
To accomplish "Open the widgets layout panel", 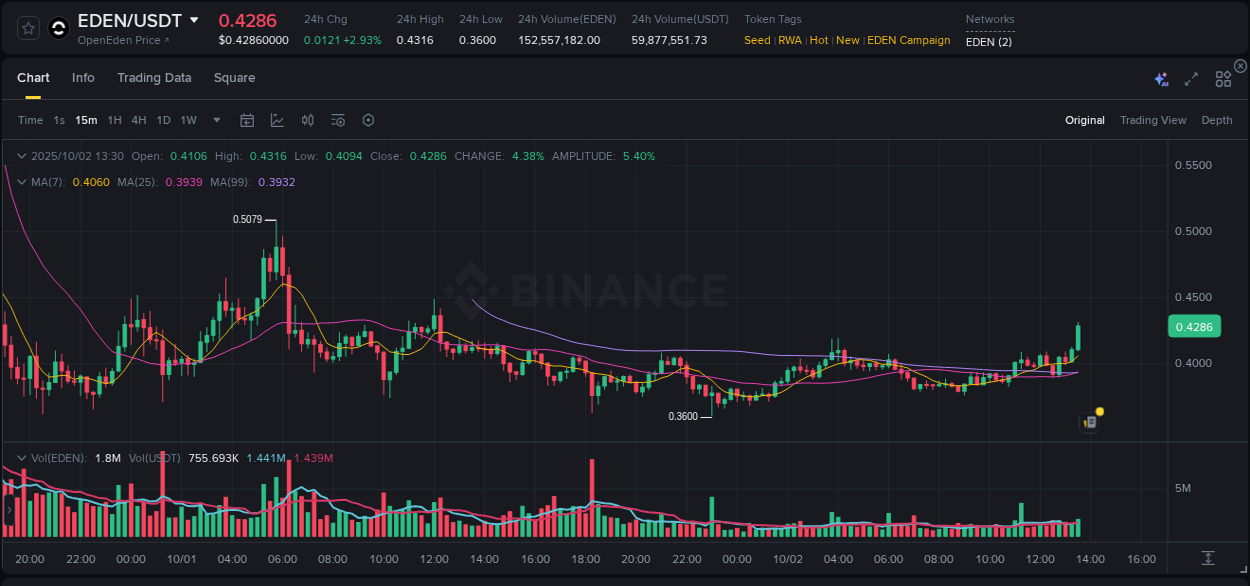I will (1222, 78).
